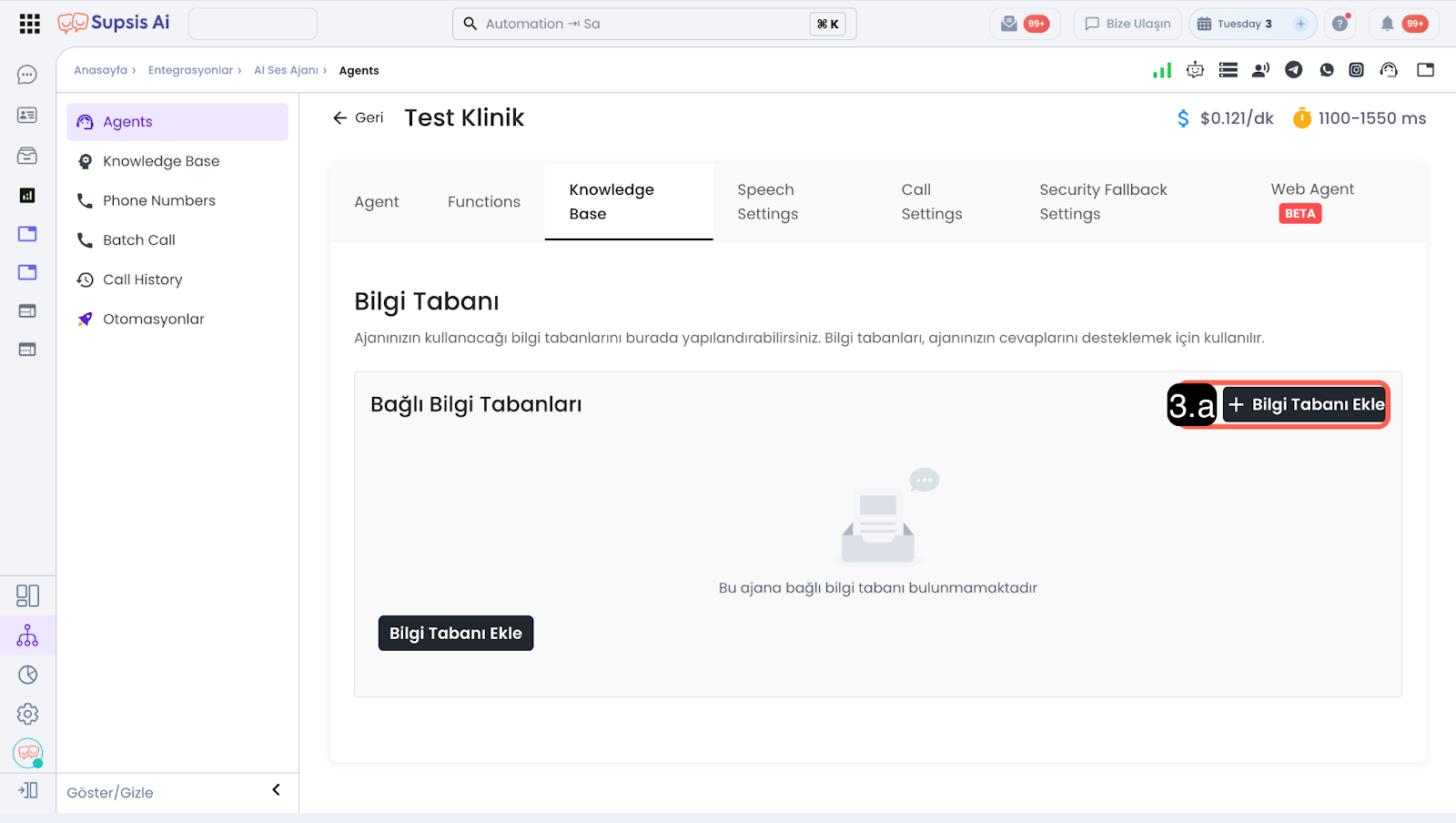Screen dimensions: 1456x823
Task: Switch to the Speech Settings tab
Action: [767, 202]
